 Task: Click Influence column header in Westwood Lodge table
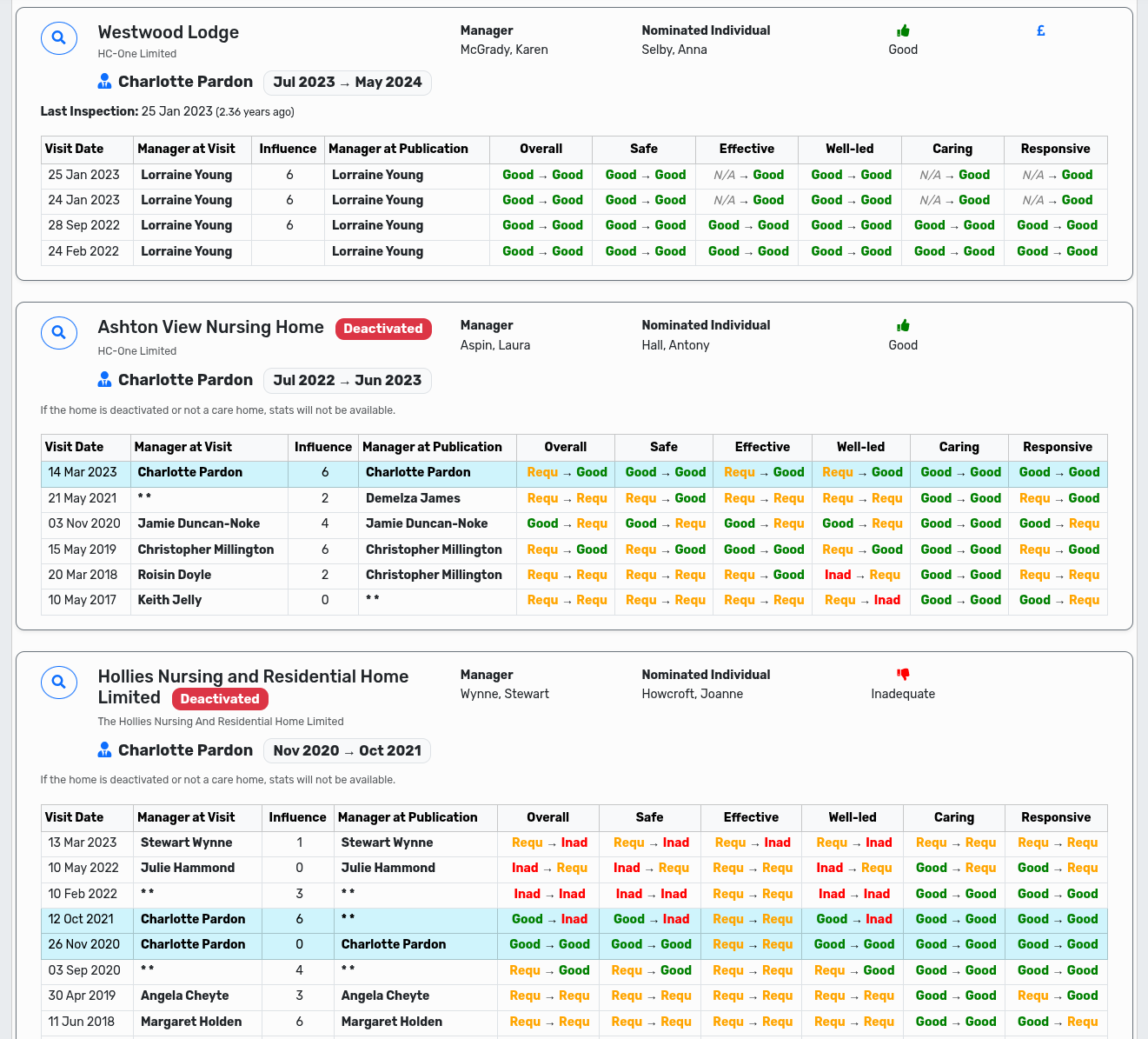click(288, 150)
